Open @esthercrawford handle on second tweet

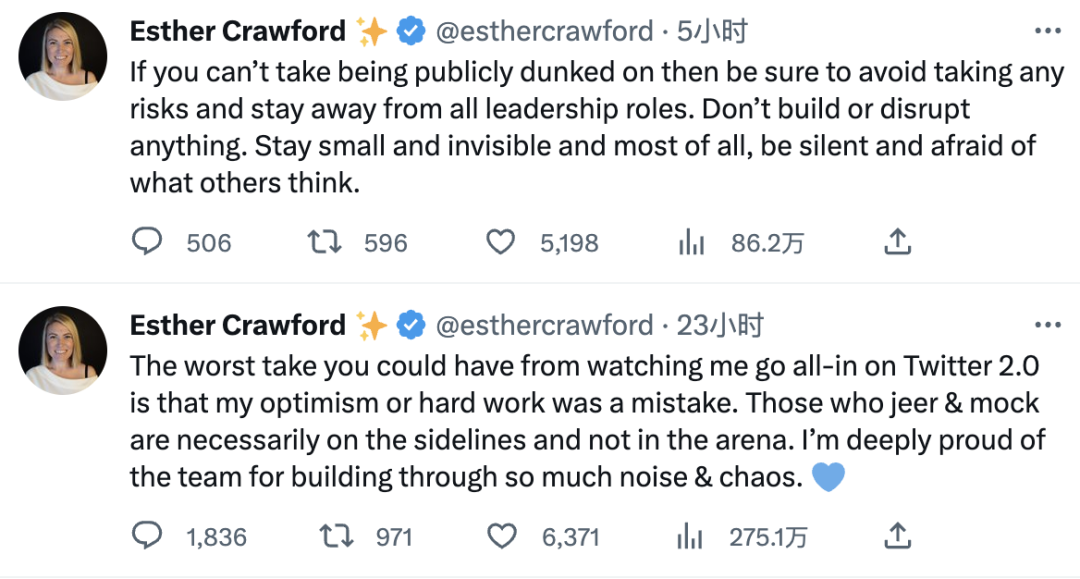click(544, 325)
